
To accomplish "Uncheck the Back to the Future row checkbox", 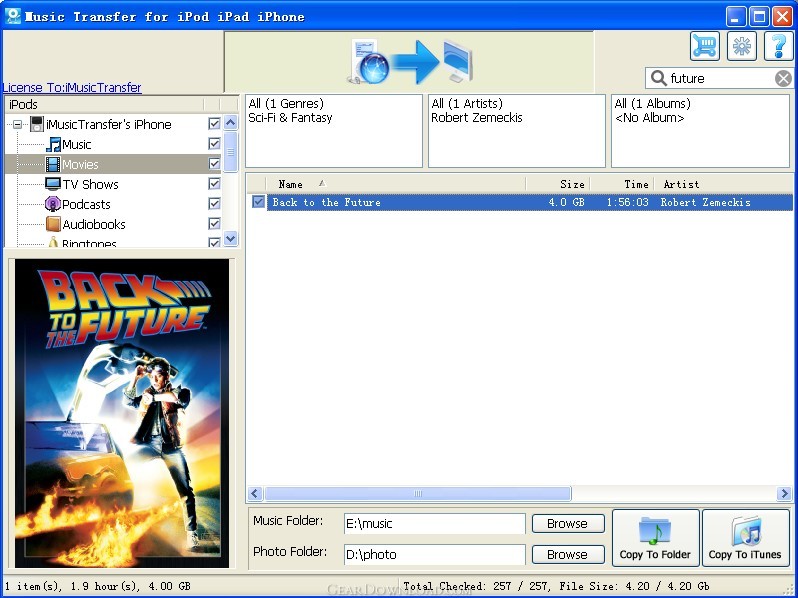I will pyautogui.click(x=258, y=202).
